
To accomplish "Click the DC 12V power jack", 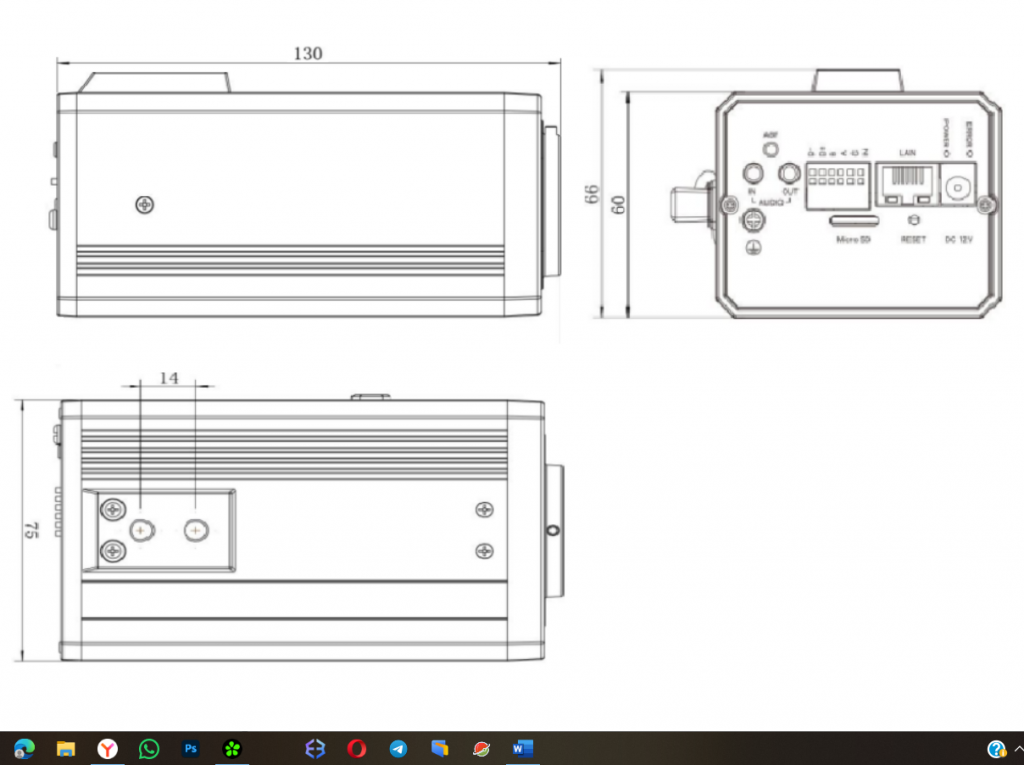I will tap(959, 187).
